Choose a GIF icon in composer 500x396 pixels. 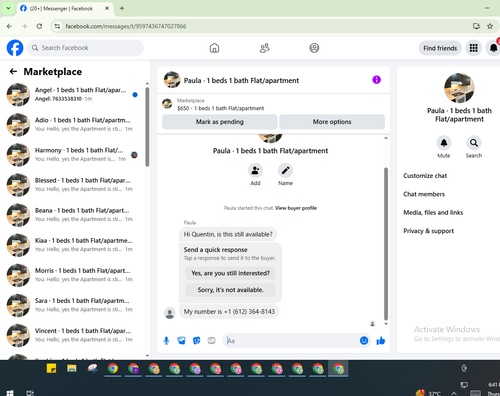(x=211, y=341)
